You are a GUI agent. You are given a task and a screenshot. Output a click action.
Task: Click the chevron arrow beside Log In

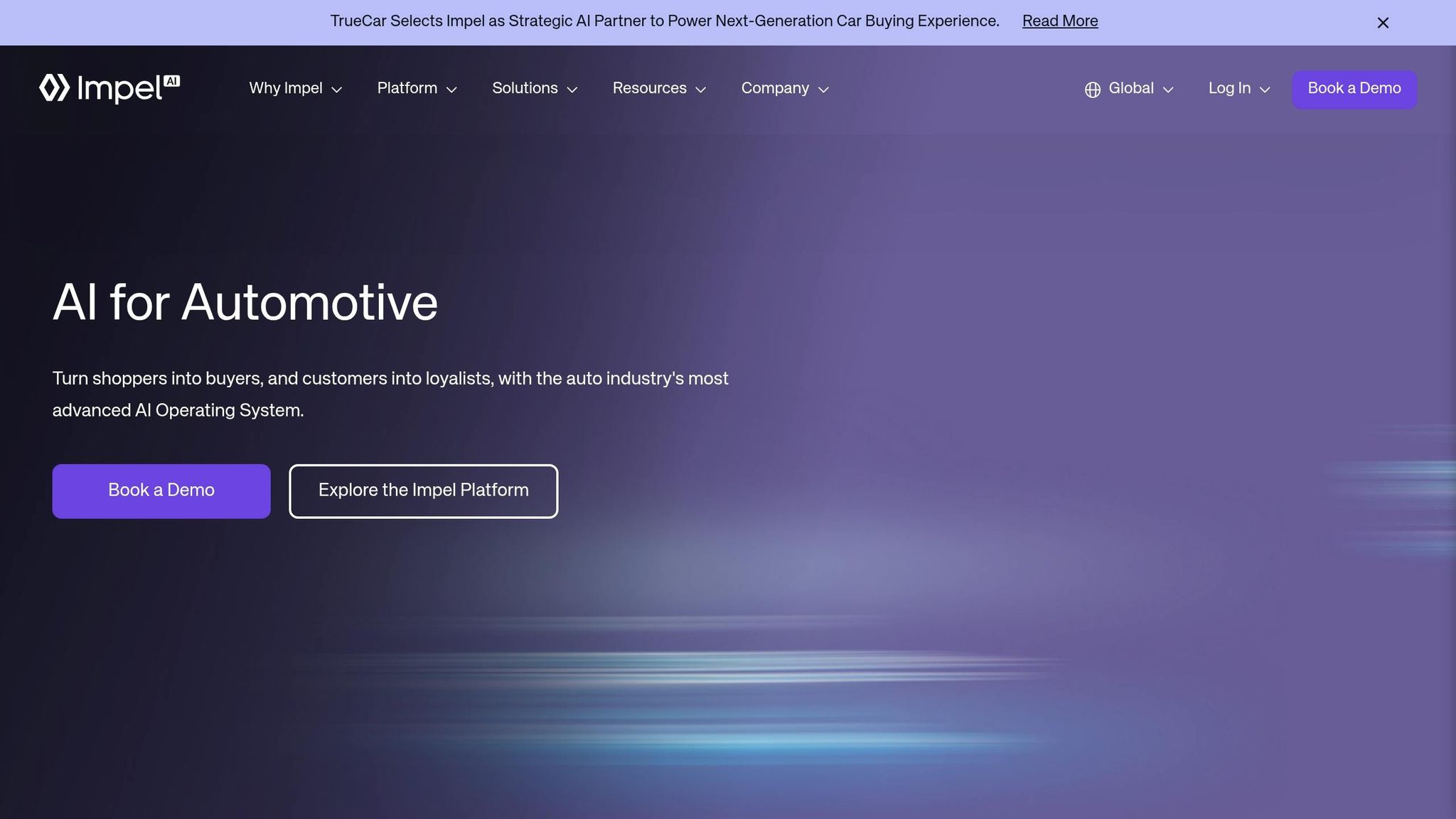click(1265, 90)
